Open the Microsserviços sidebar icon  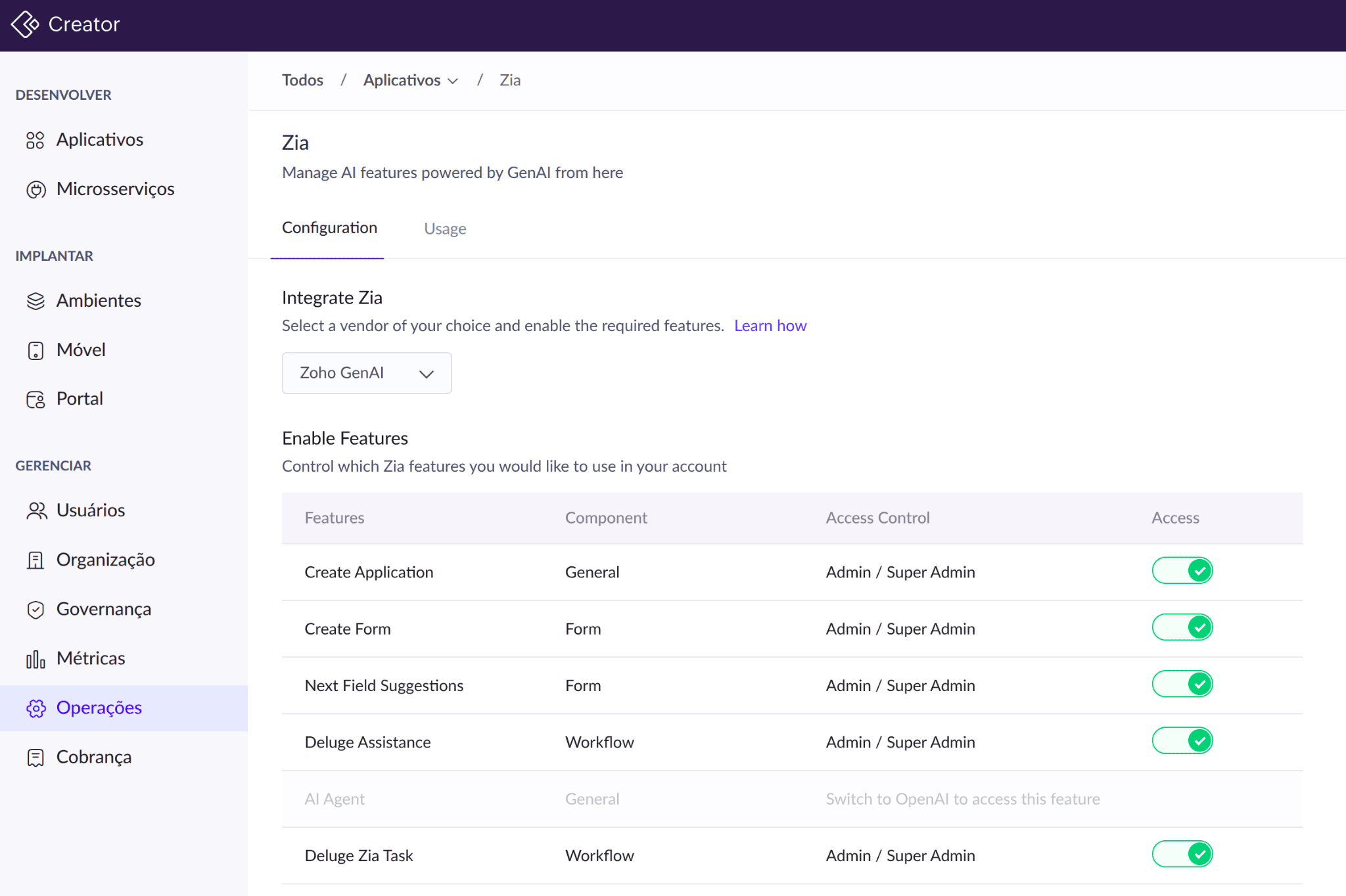35,190
